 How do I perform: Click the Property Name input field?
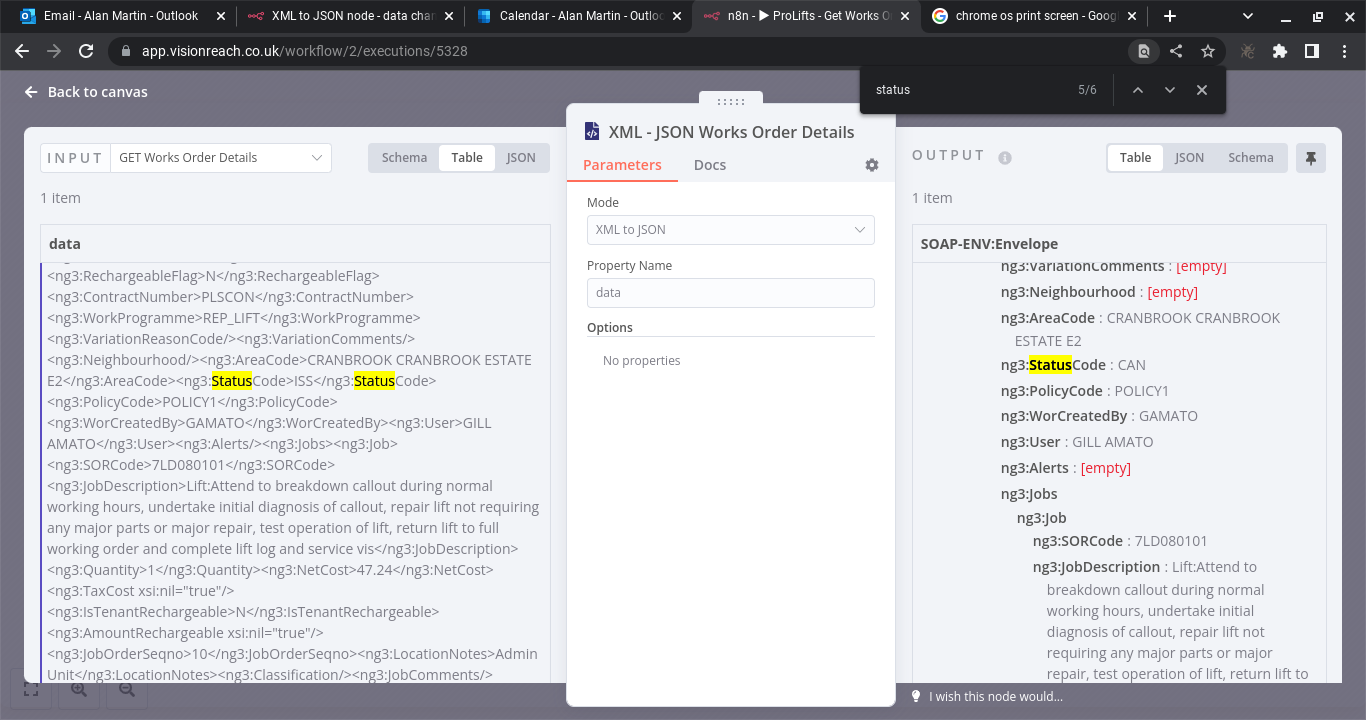pos(730,293)
